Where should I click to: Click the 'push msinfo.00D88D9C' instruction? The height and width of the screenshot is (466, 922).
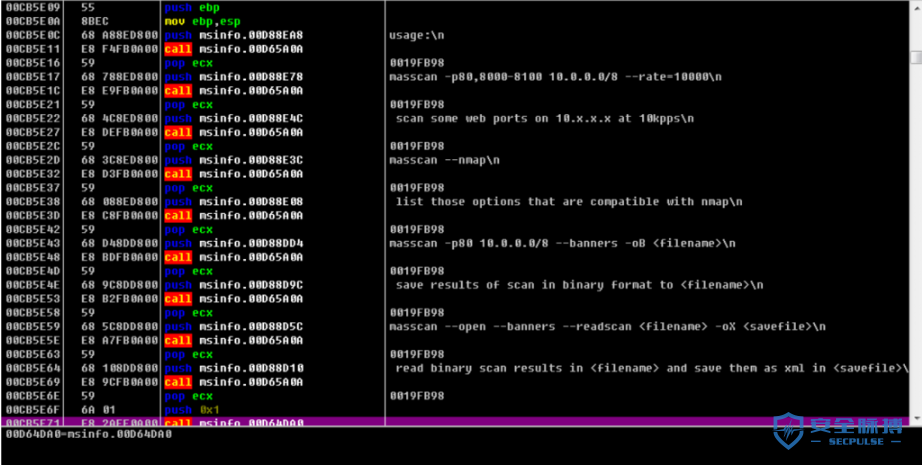pyautogui.click(x=233, y=285)
